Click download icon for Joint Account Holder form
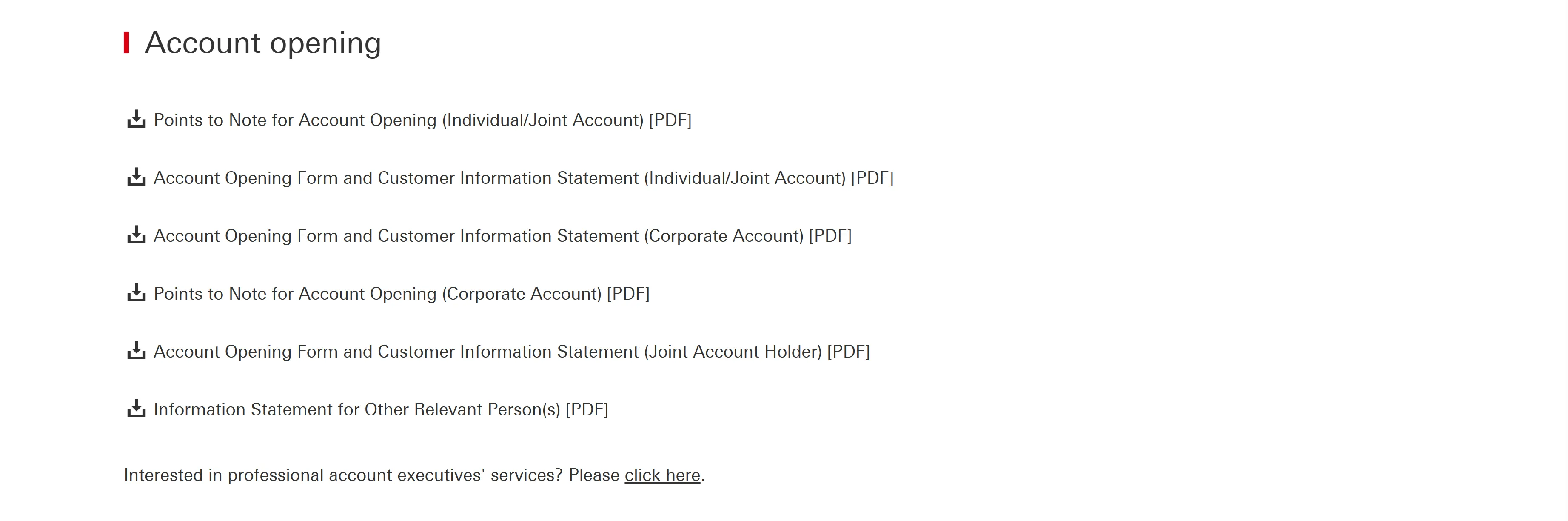The height and width of the screenshot is (521, 1568). [x=137, y=351]
